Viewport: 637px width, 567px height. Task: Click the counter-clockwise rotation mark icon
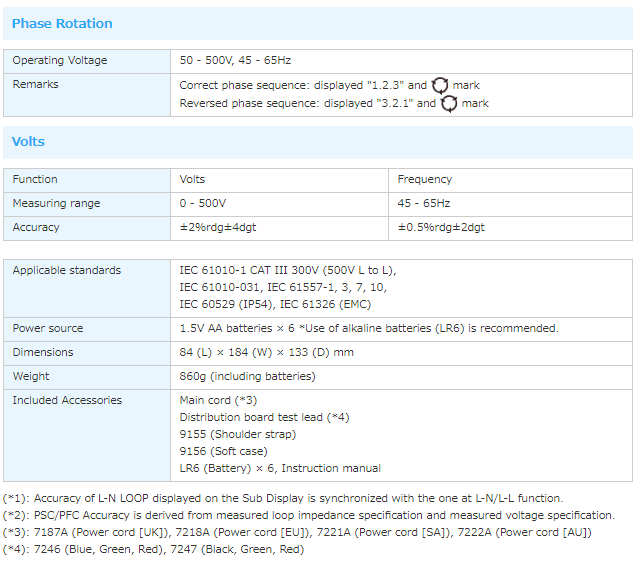(x=449, y=103)
